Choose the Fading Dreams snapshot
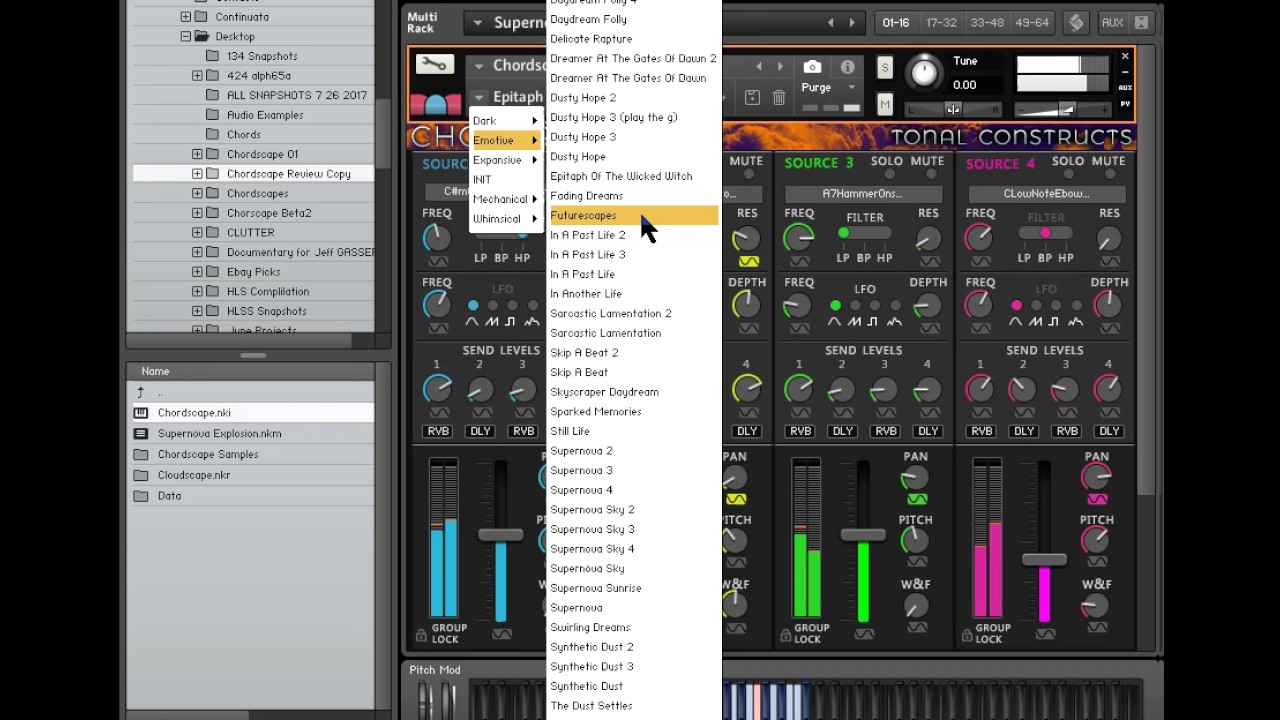 tap(634, 196)
